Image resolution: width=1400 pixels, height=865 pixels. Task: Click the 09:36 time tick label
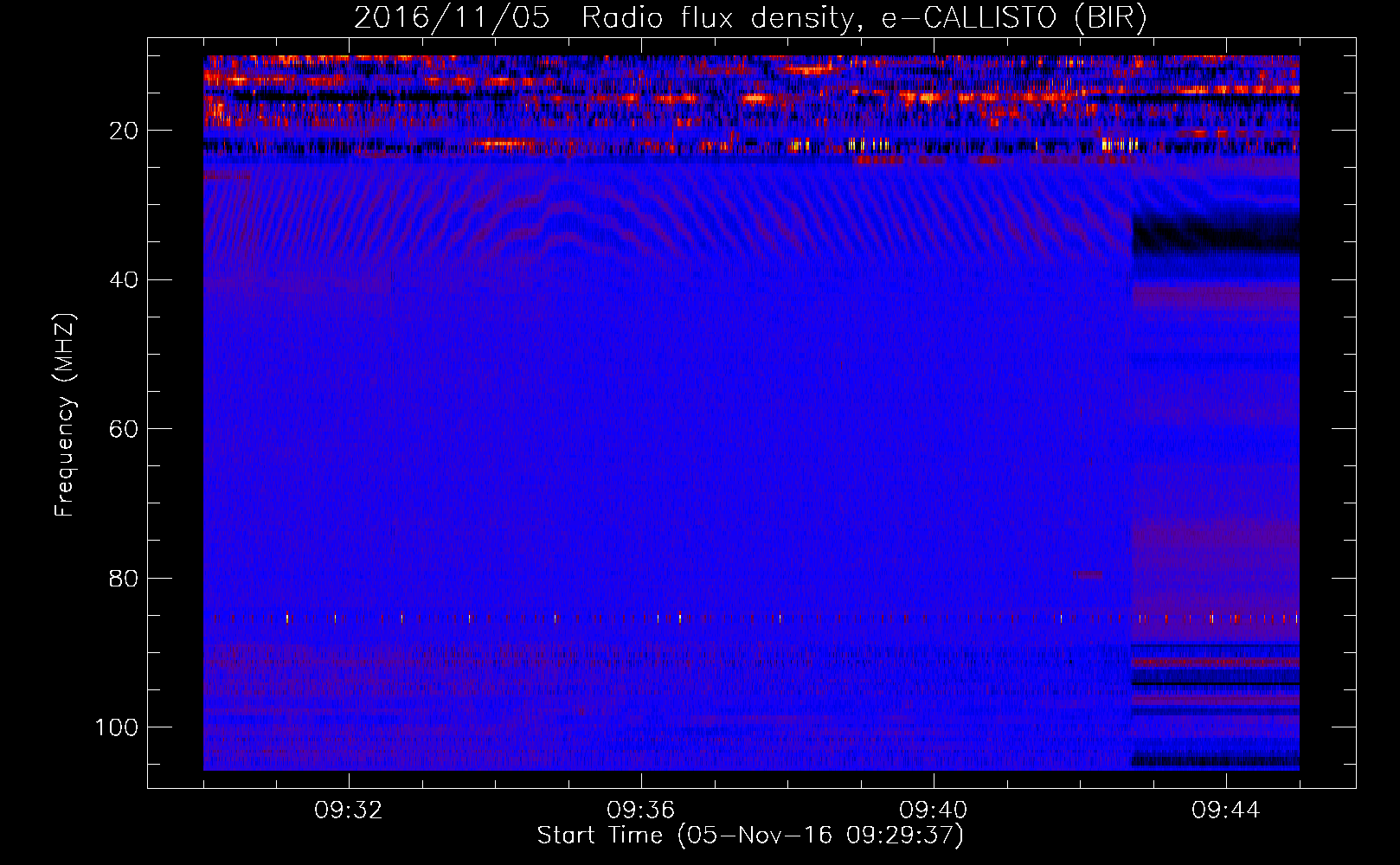pos(641,811)
